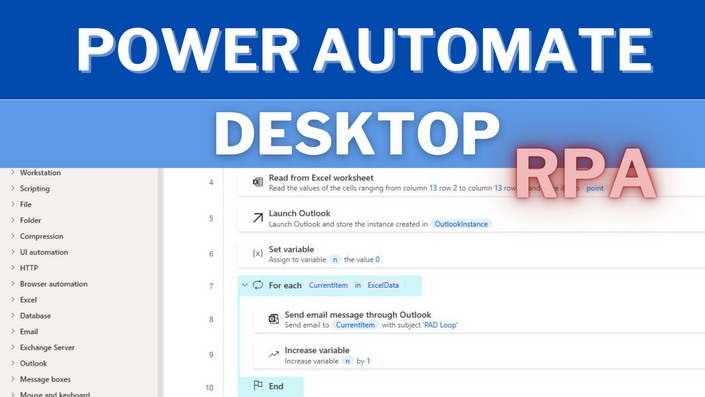Click the For each loop icon

258,285
